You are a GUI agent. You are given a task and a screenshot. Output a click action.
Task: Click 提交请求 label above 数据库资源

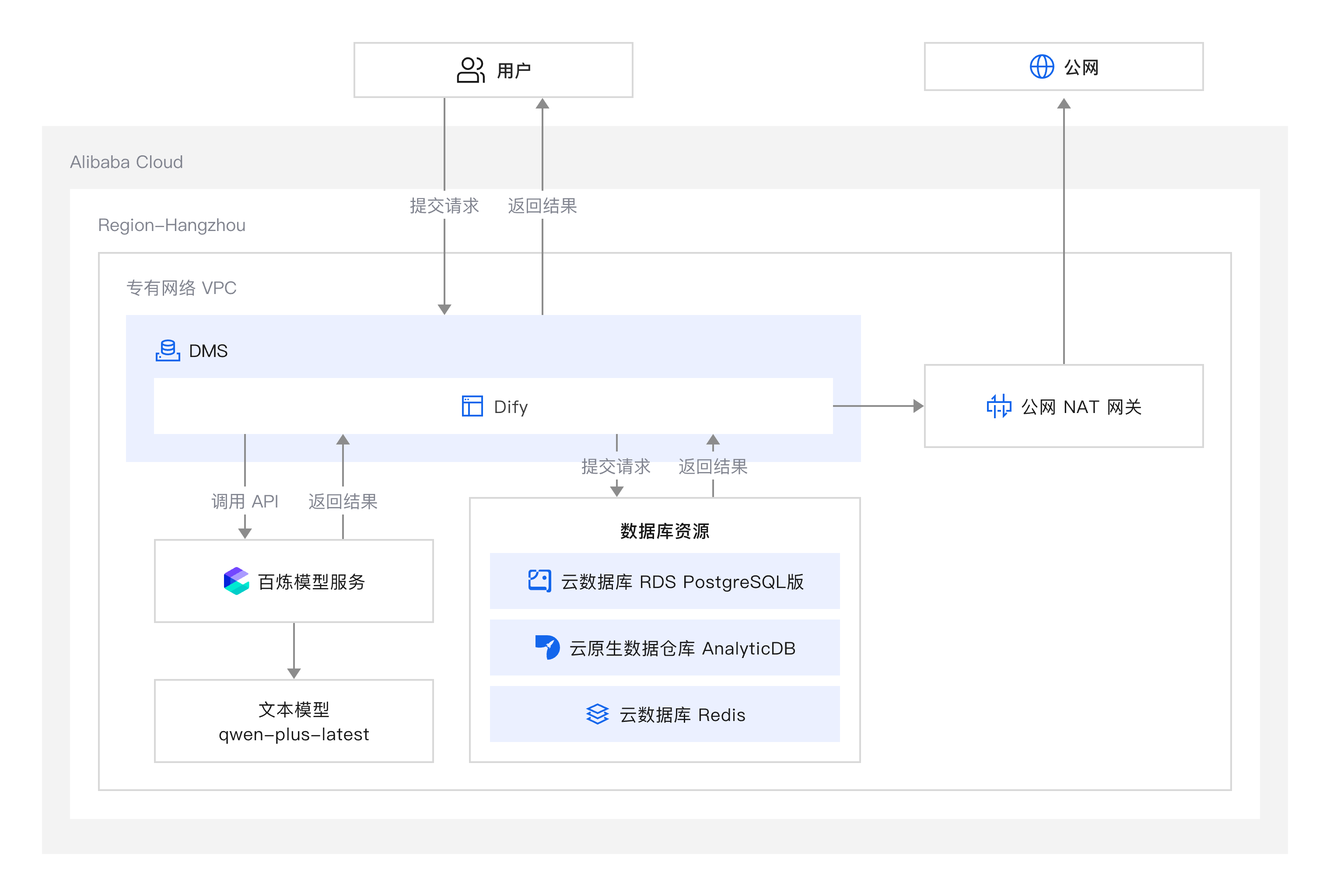(616, 467)
